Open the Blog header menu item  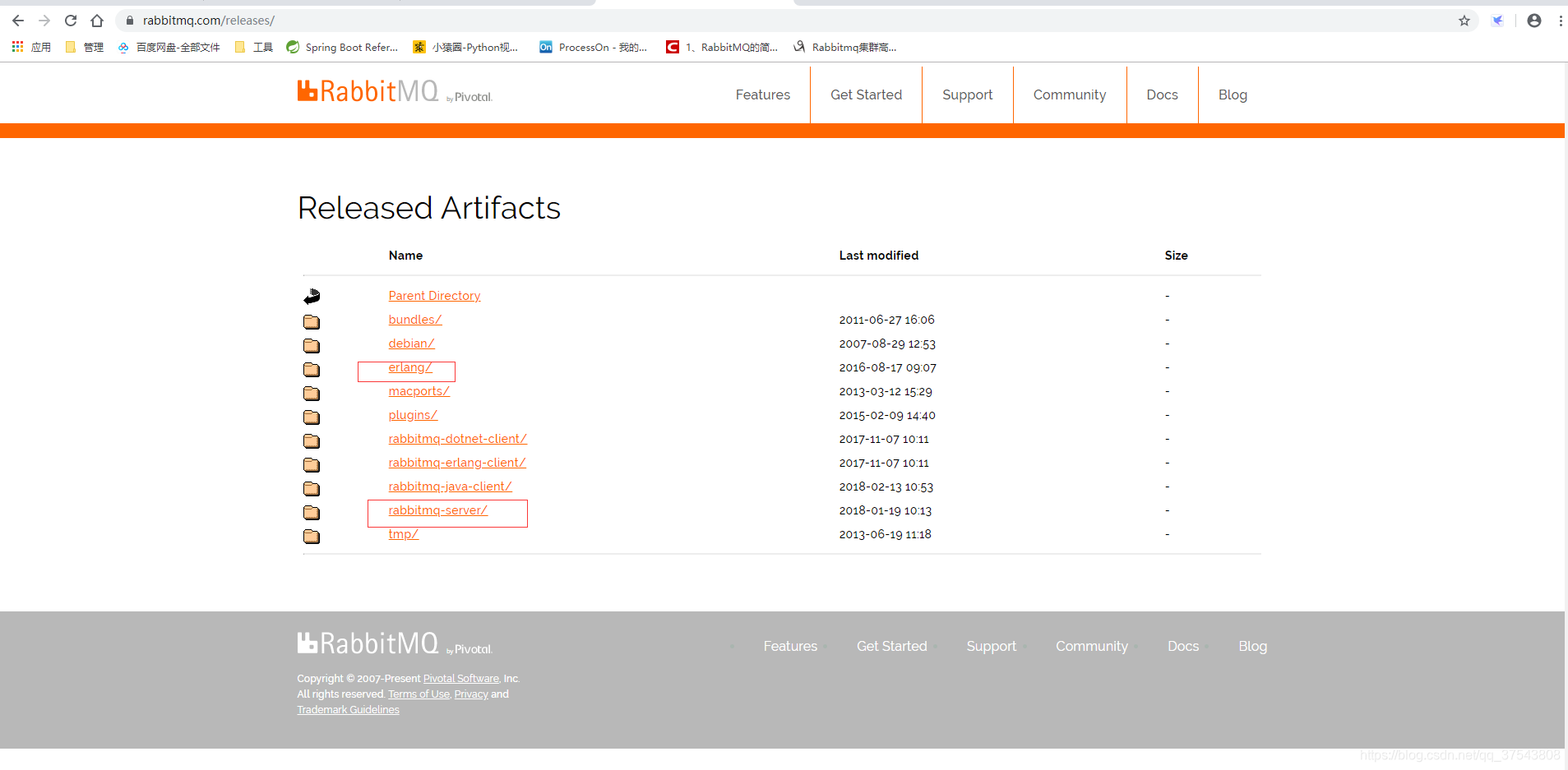(x=1233, y=95)
